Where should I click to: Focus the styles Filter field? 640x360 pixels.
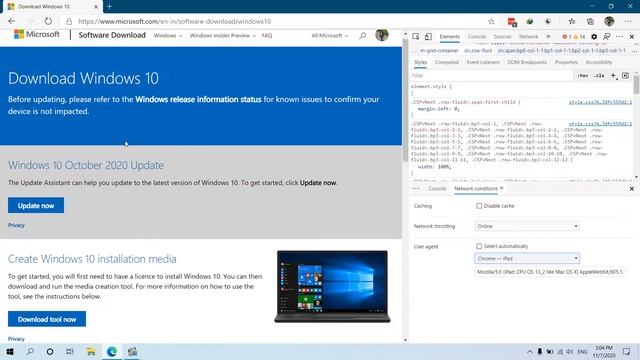(x=492, y=76)
